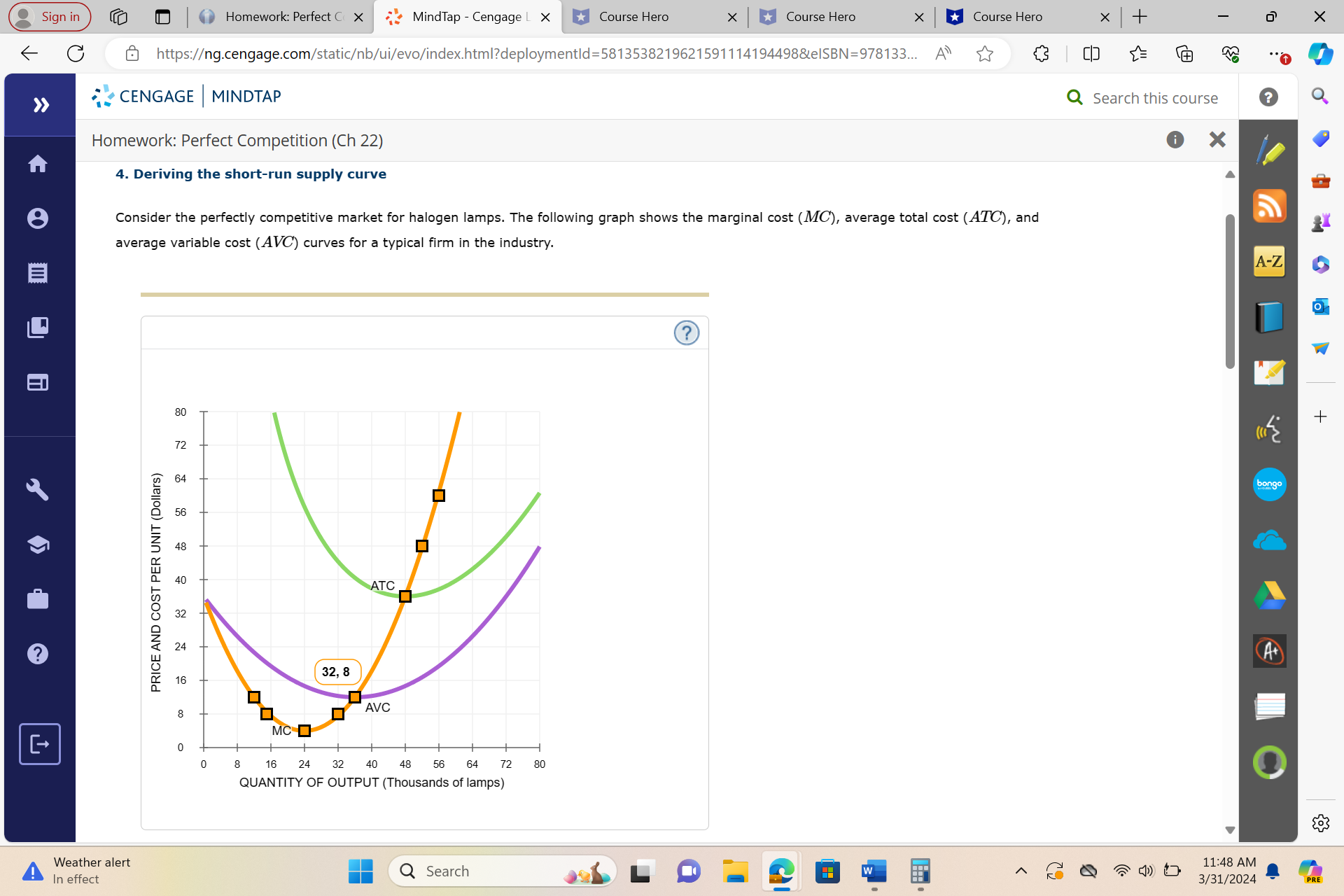Image resolution: width=1344 pixels, height=896 pixels.
Task: Open the highlighter pencil app in dock
Action: (1269, 150)
